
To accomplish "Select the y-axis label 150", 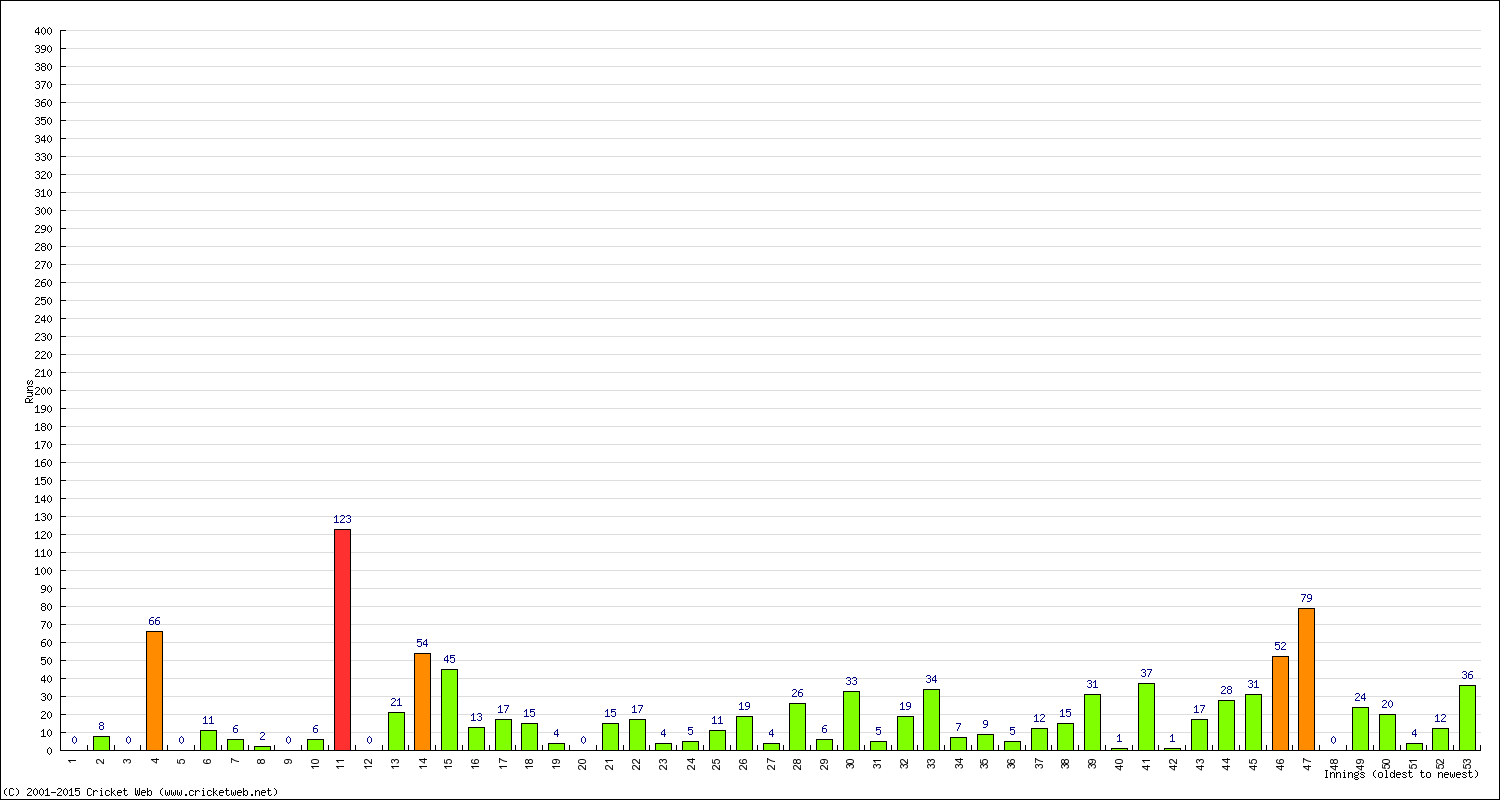I will (42, 481).
